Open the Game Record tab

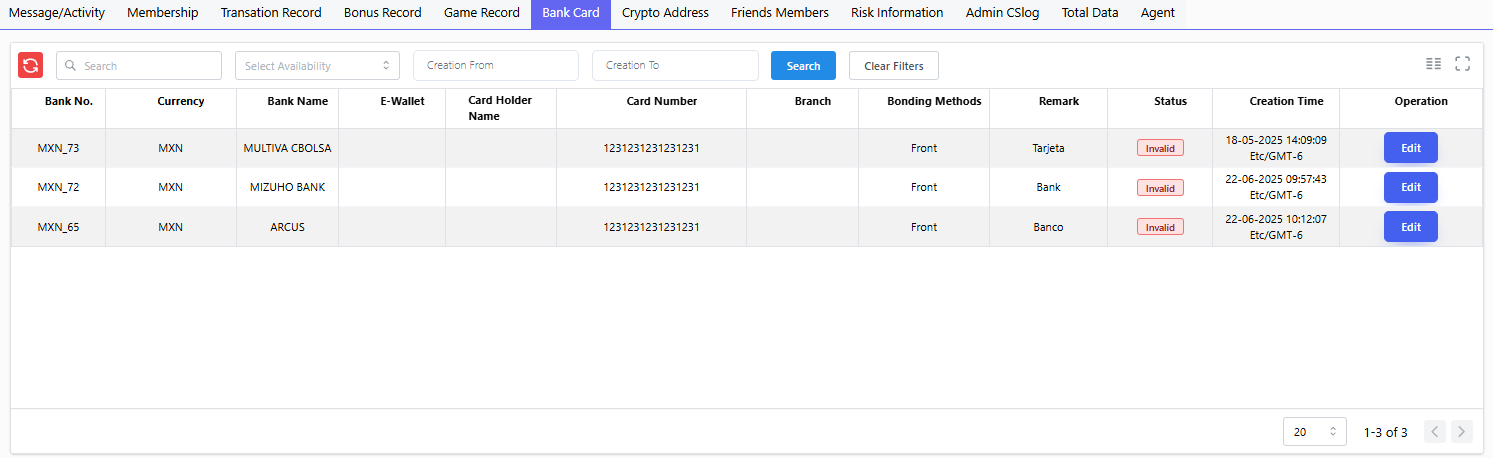[x=481, y=13]
